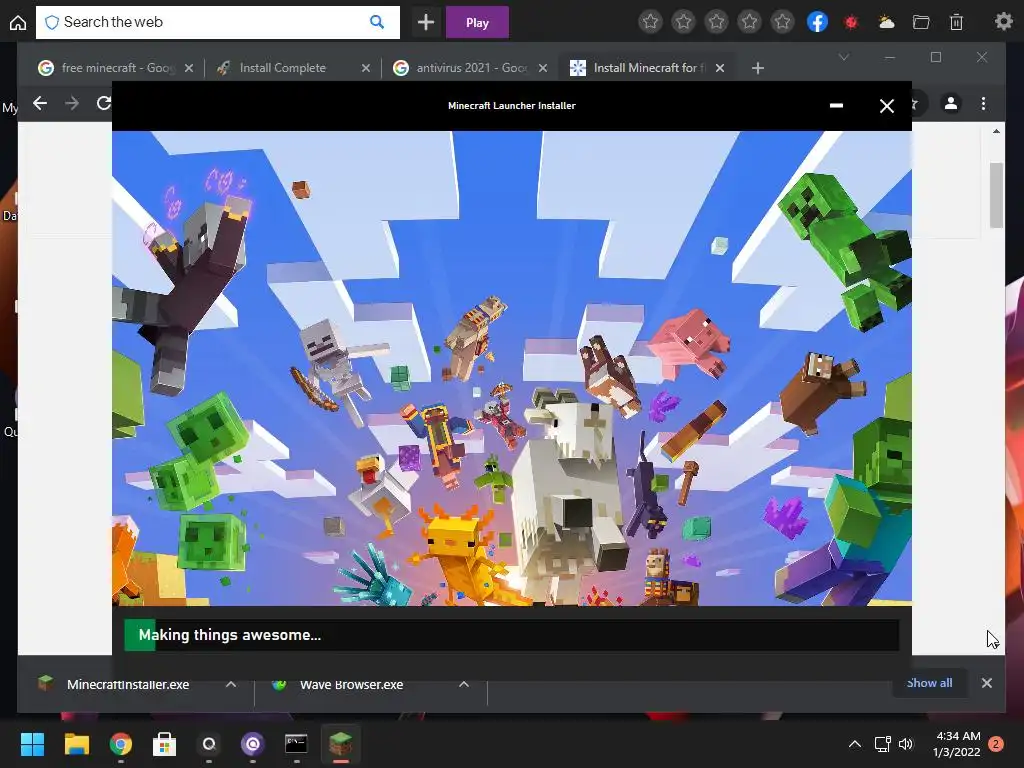Close the downloads bar

pyautogui.click(x=987, y=683)
